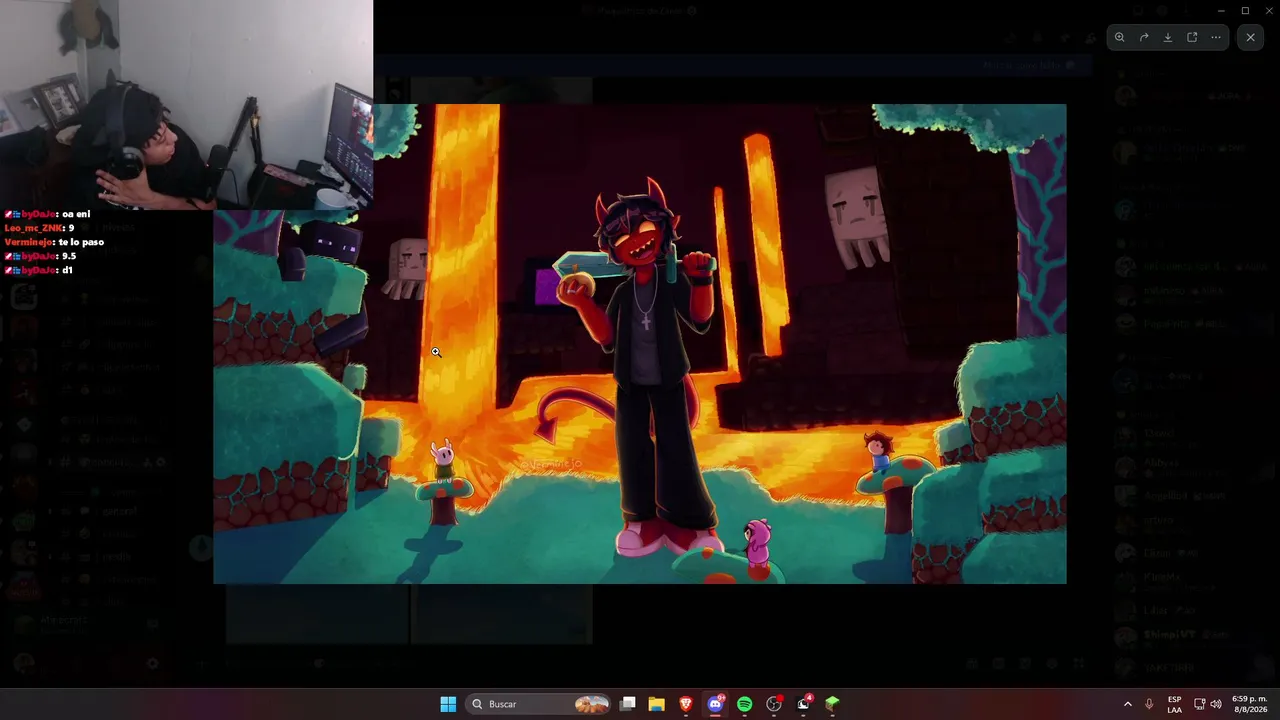
Task: Open the taskbar app showing a red 4 badge
Action: coord(803,704)
